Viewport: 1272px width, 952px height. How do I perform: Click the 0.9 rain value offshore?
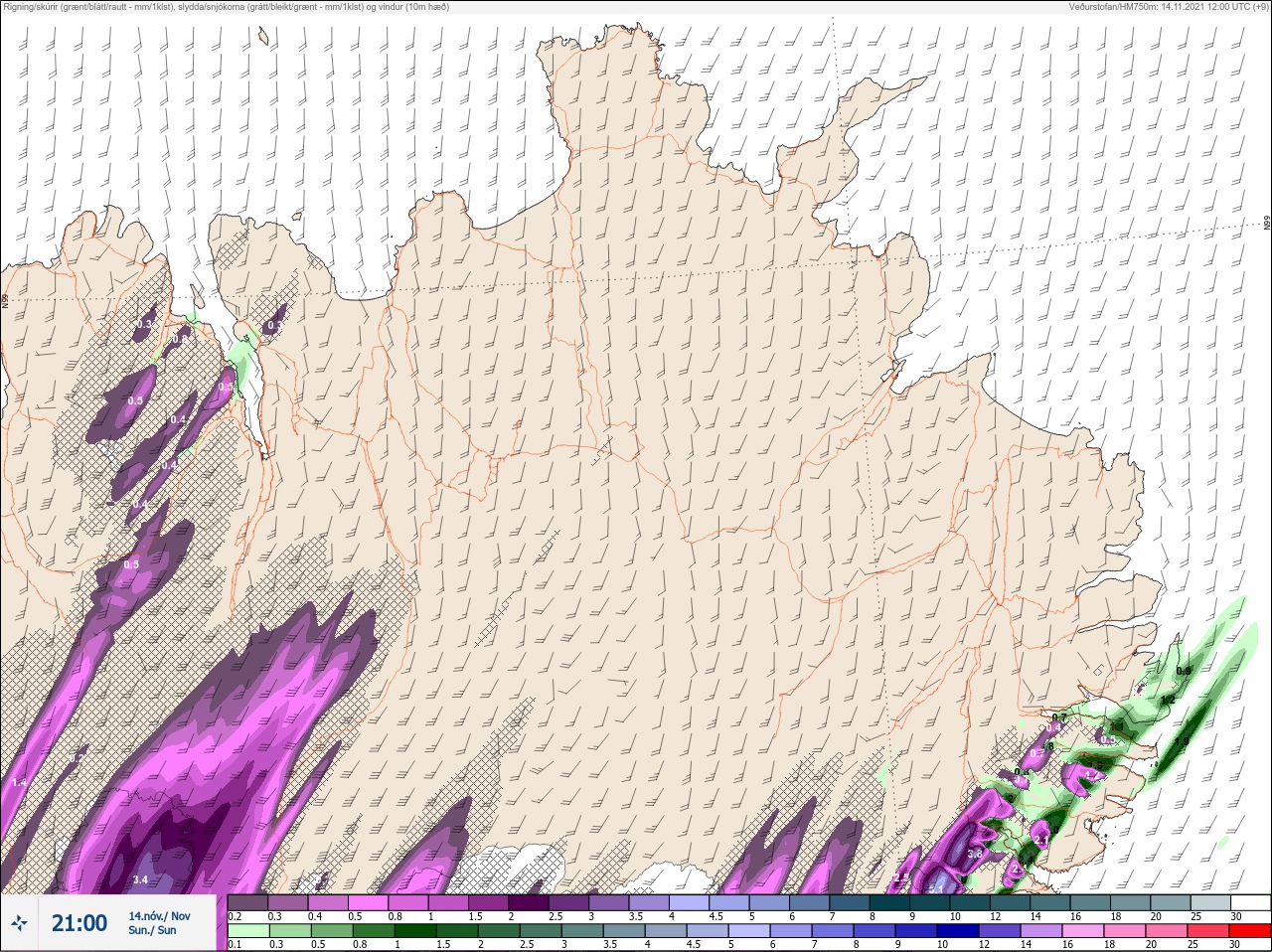[x=1184, y=671]
